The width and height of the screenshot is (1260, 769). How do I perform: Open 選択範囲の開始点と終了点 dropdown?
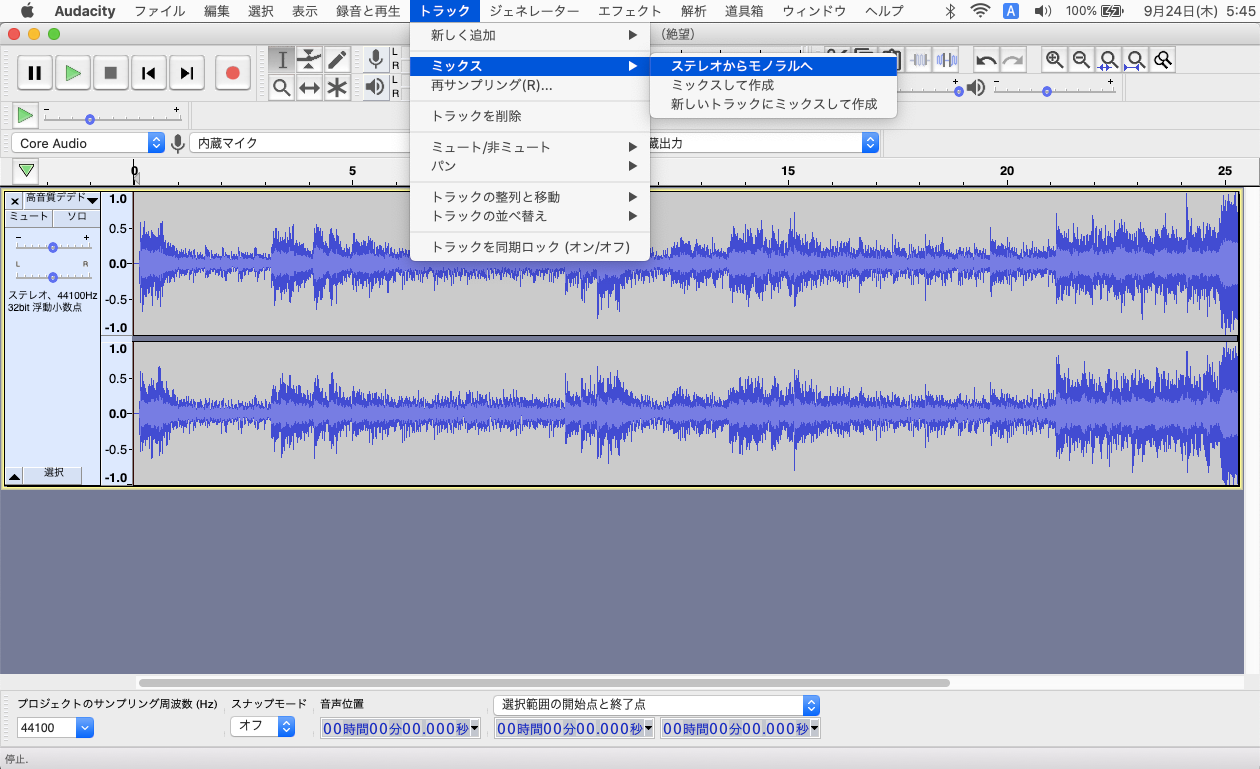pyautogui.click(x=657, y=705)
